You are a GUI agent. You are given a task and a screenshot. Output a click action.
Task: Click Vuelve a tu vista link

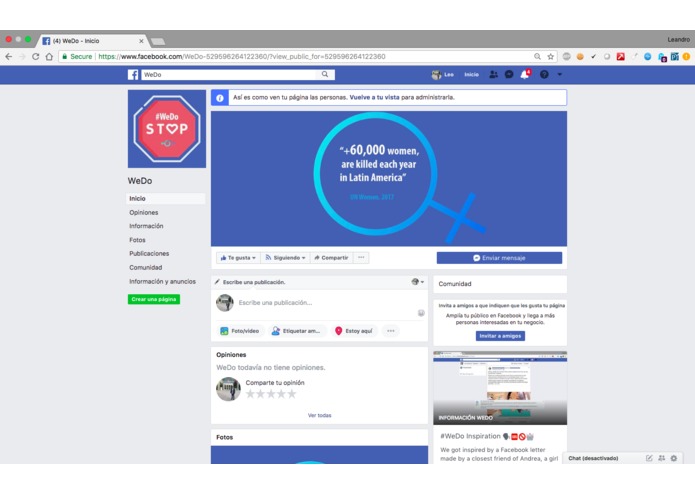point(374,97)
